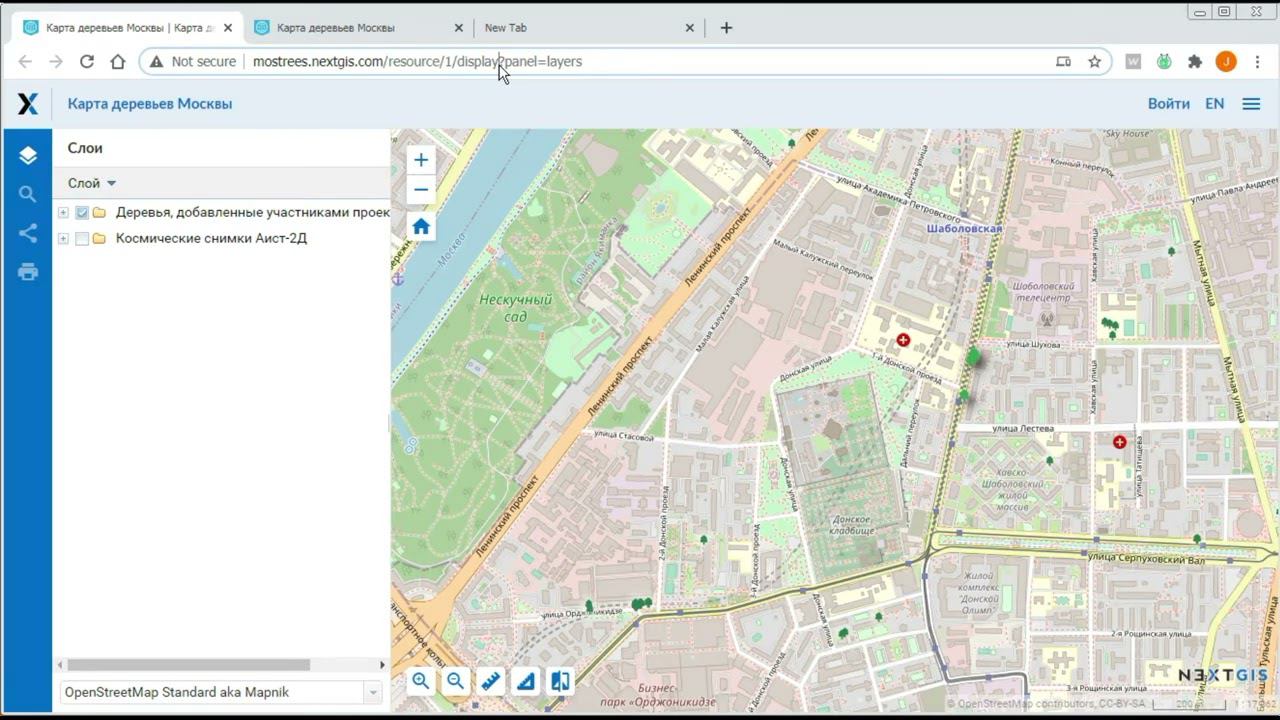Click the green bug extension icon
The width and height of the screenshot is (1280, 720).
[1164, 61]
